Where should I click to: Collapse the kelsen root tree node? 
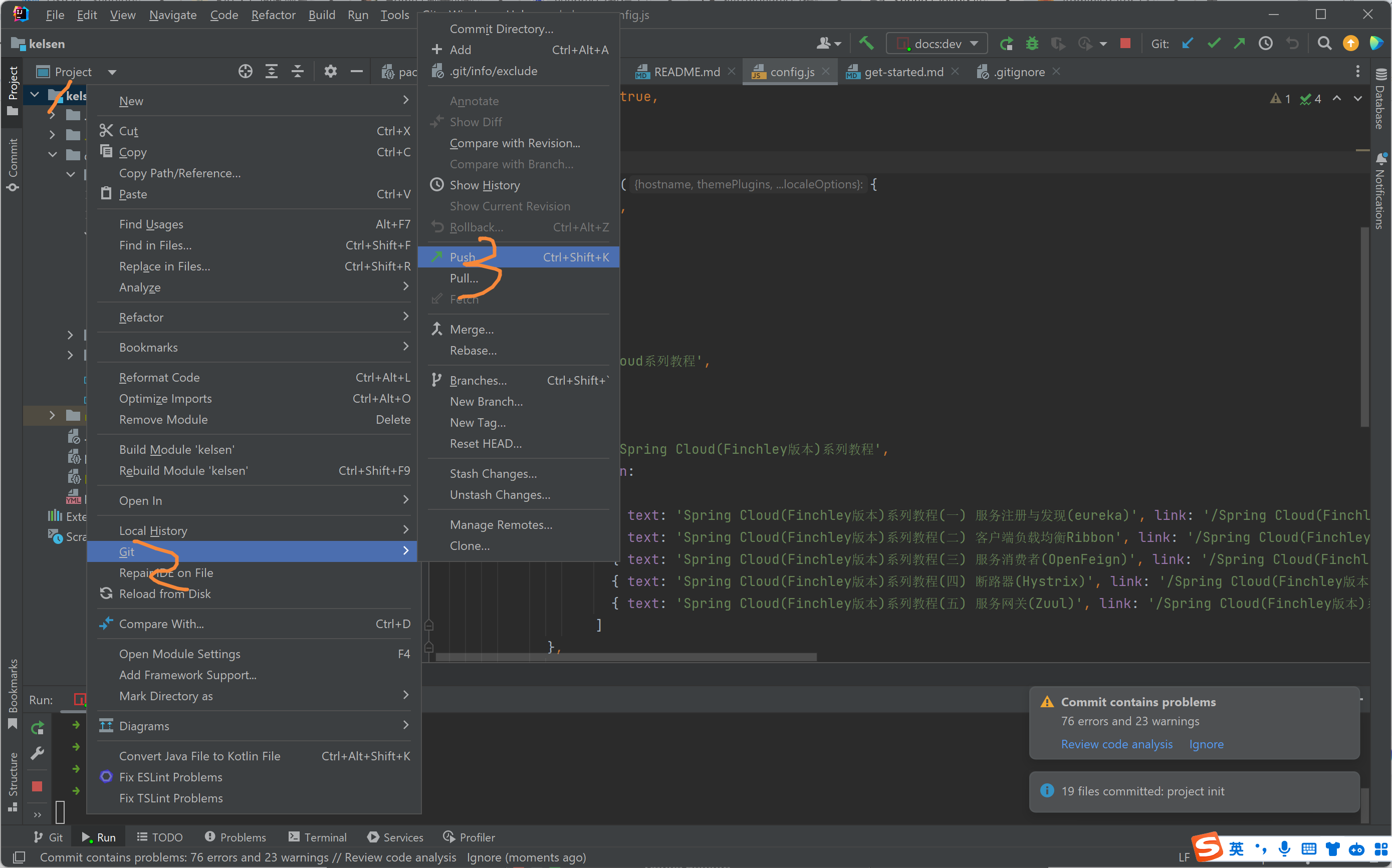(x=35, y=95)
